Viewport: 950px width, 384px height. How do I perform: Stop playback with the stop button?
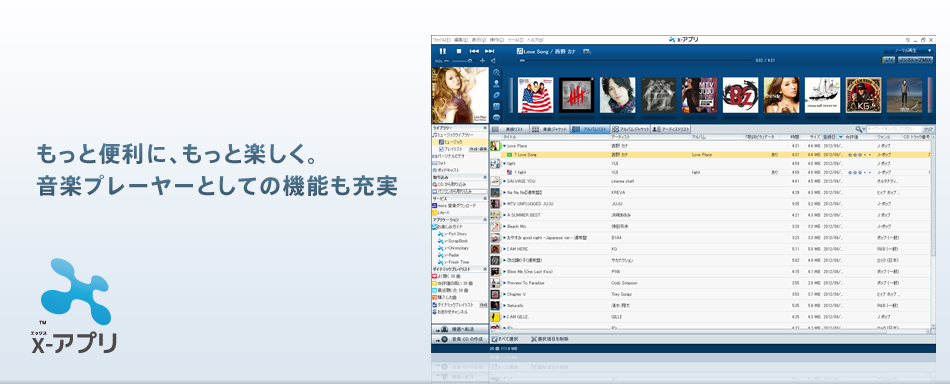[x=459, y=51]
